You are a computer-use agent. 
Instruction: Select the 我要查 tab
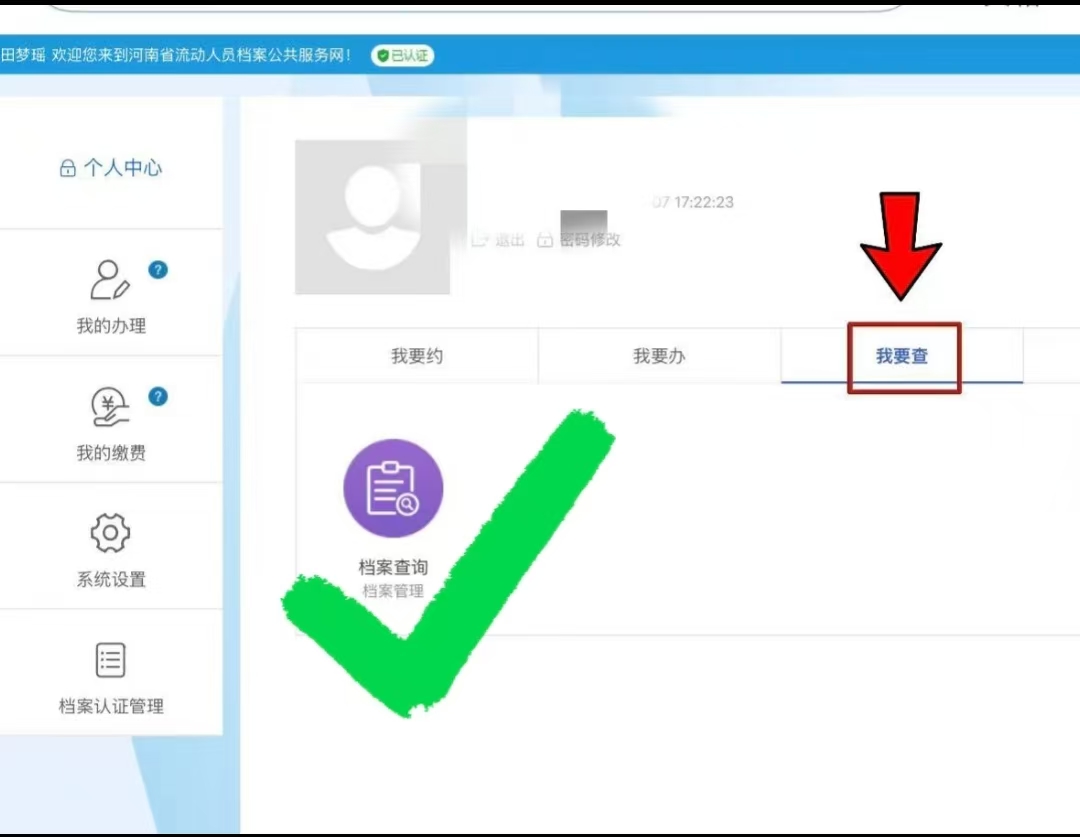(x=902, y=356)
